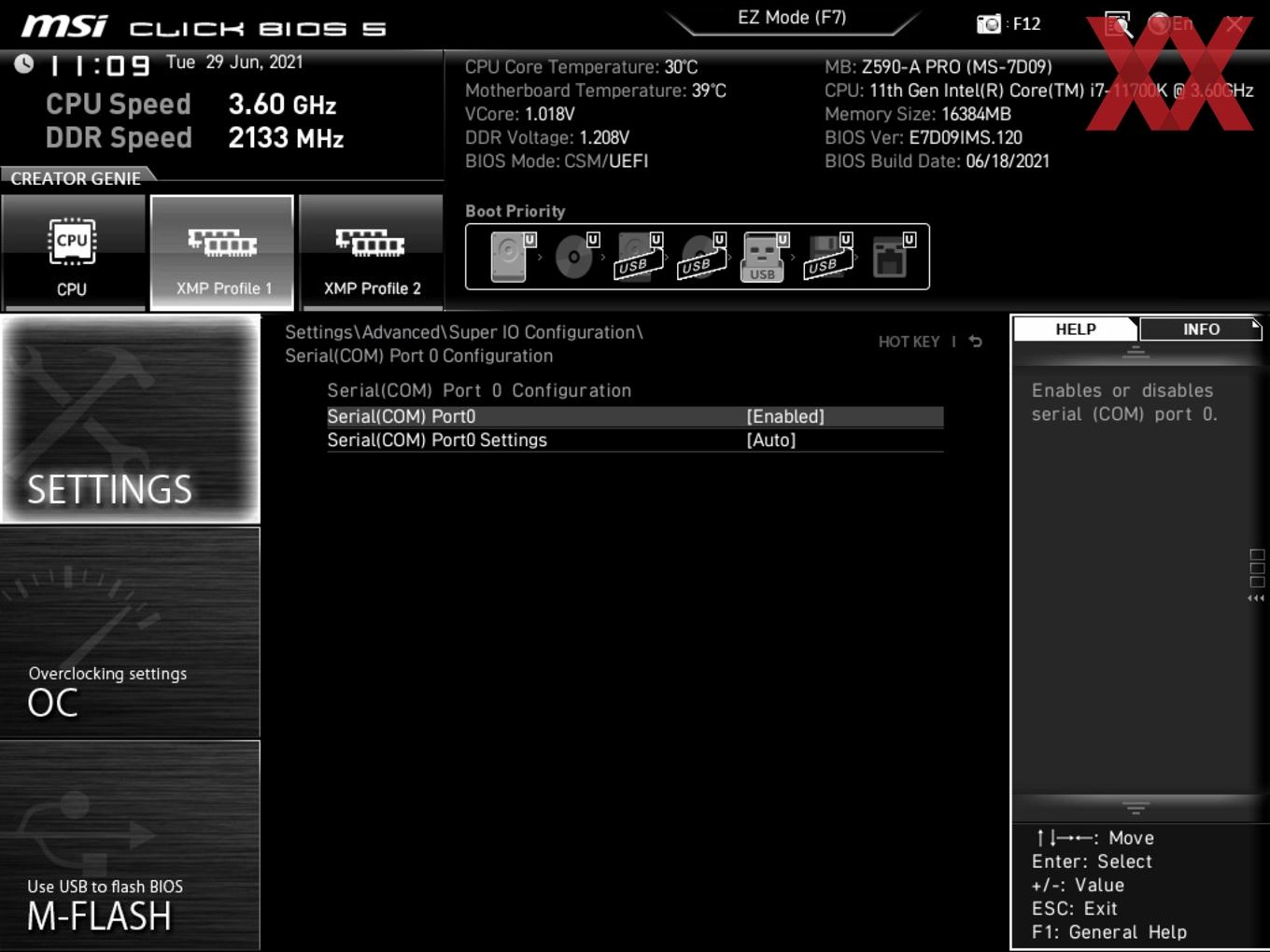
Task: Click the DDR Speed 2133 MHz value
Action: pyautogui.click(x=286, y=138)
